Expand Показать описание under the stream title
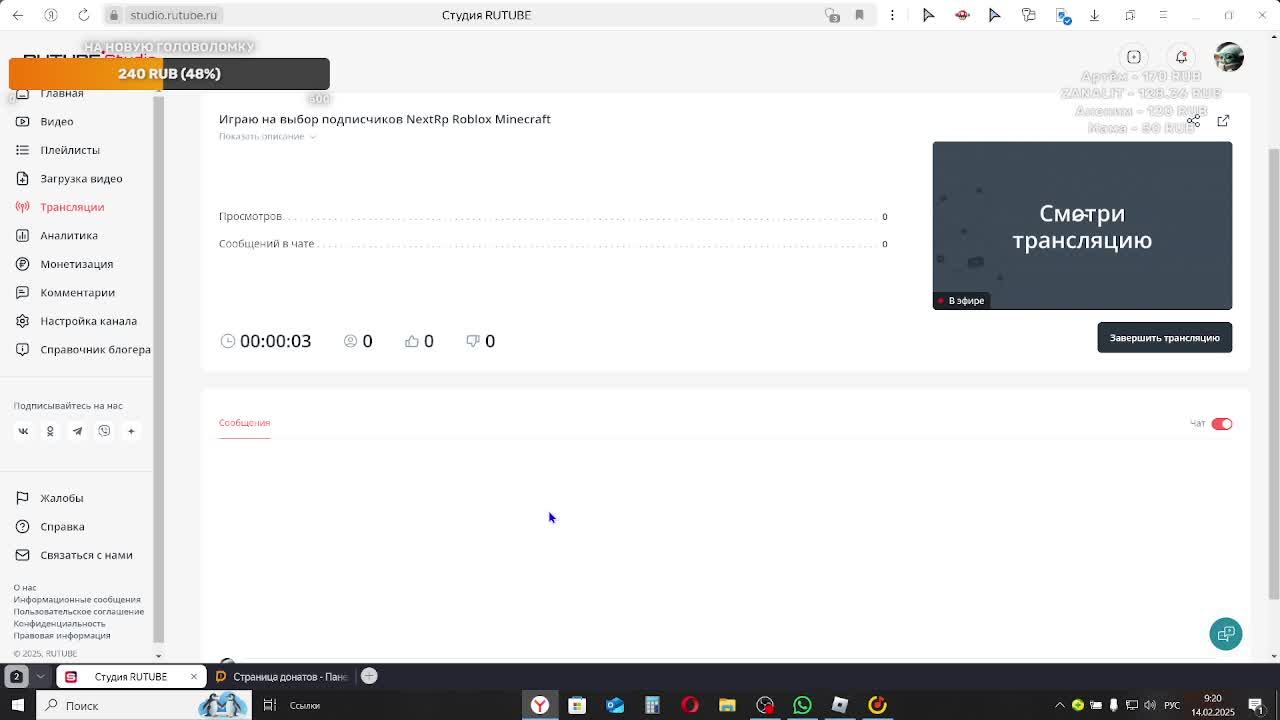This screenshot has width=1280, height=720. pos(266,136)
